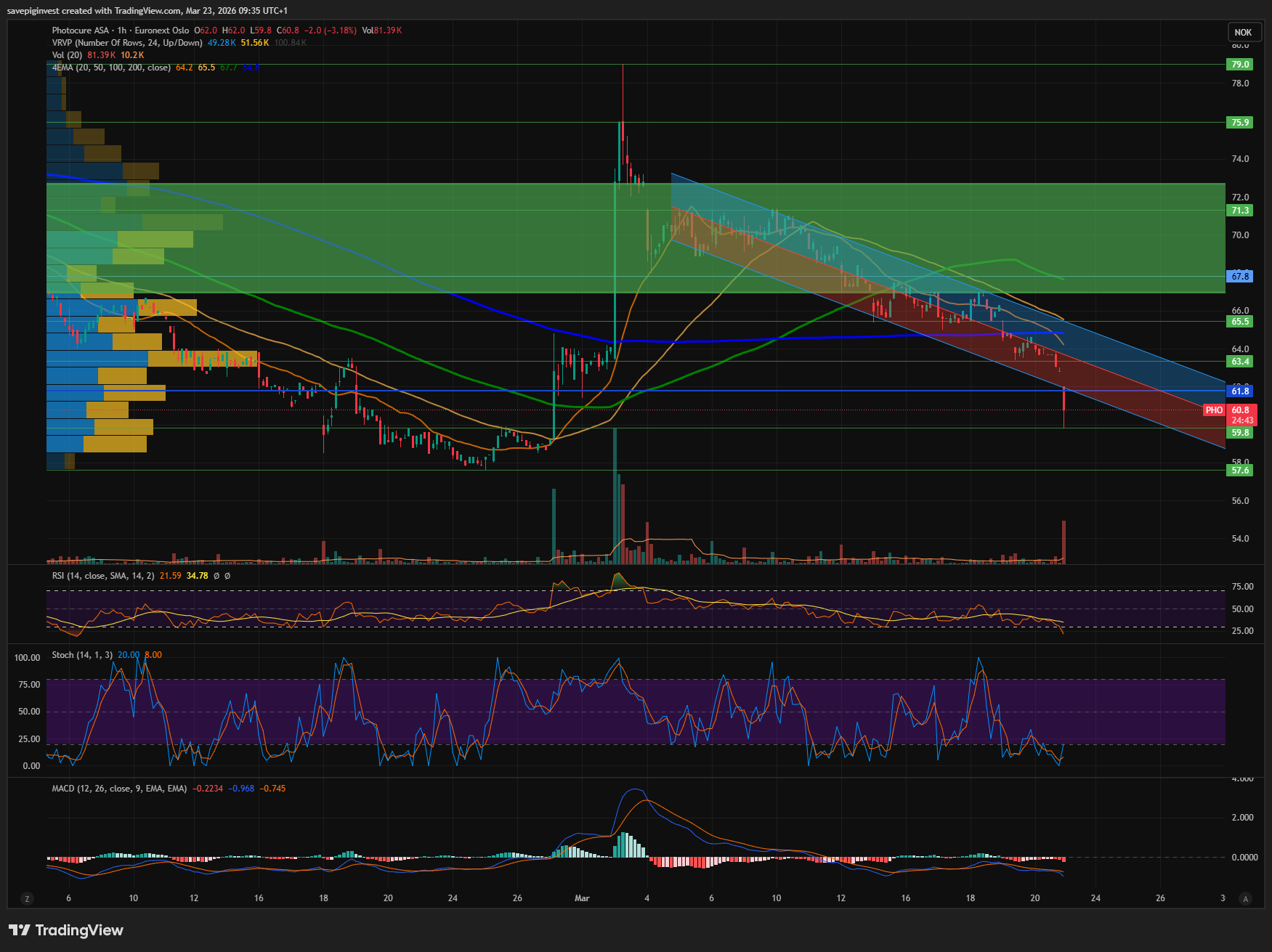This screenshot has width=1272, height=952.
Task: Open the NOK currency selector
Action: pyautogui.click(x=1243, y=32)
